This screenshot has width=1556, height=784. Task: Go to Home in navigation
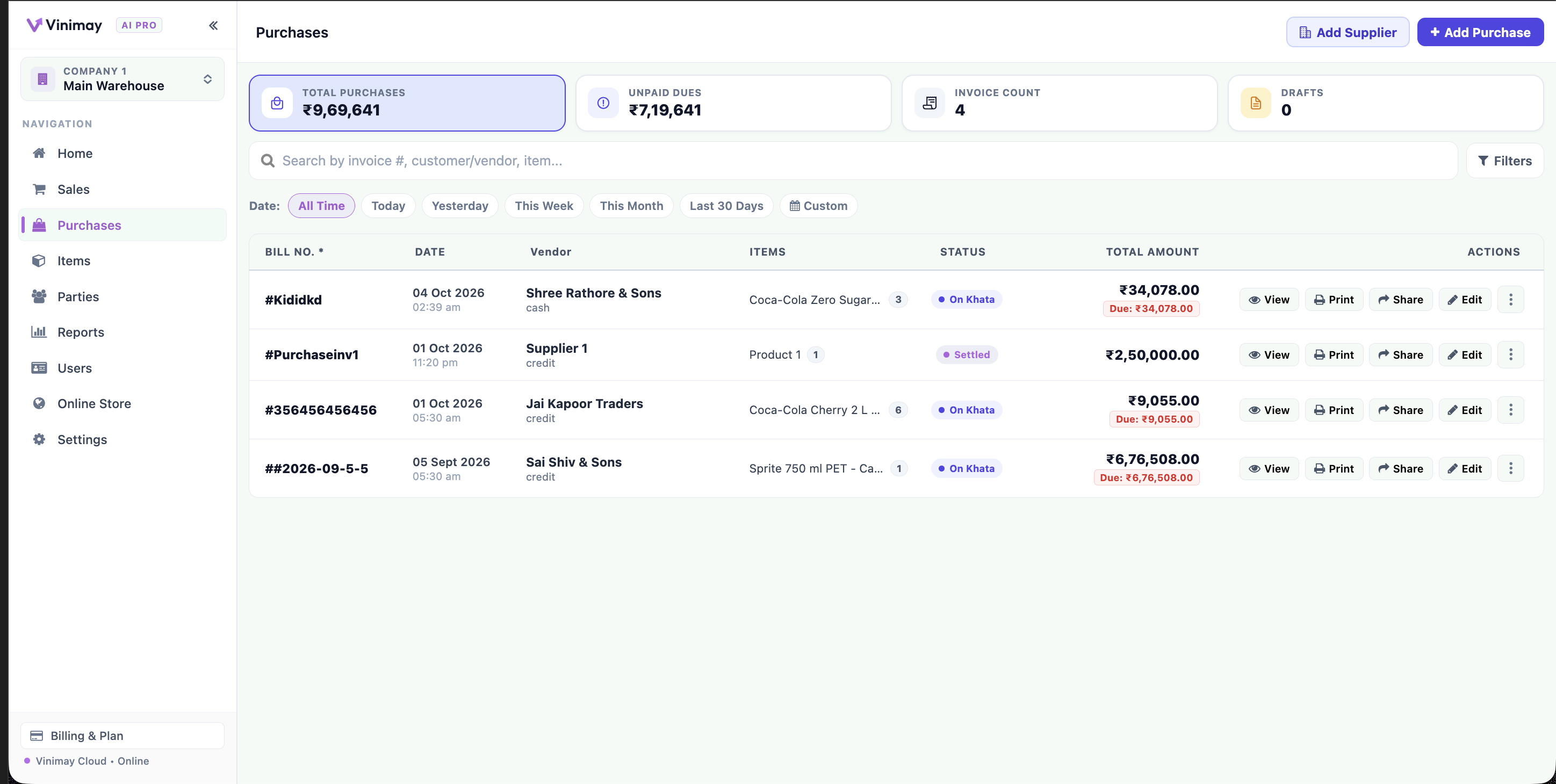[123, 153]
